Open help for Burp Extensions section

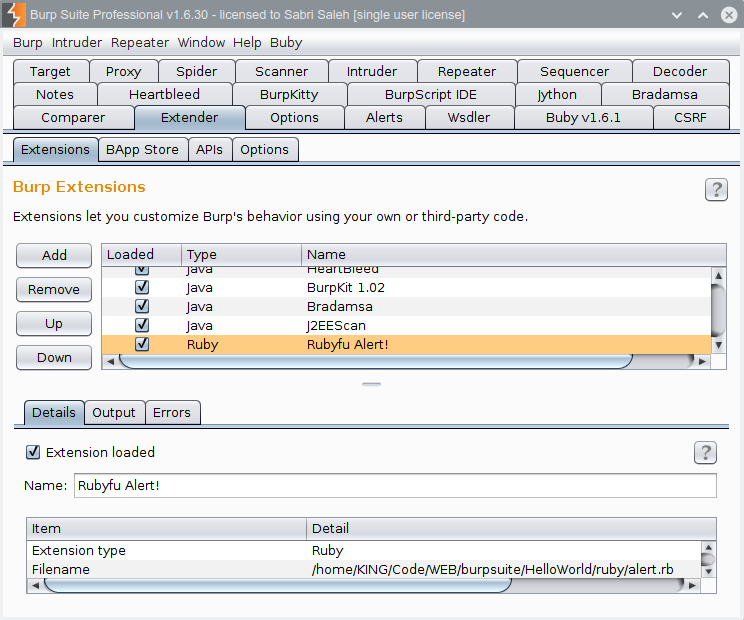point(716,190)
